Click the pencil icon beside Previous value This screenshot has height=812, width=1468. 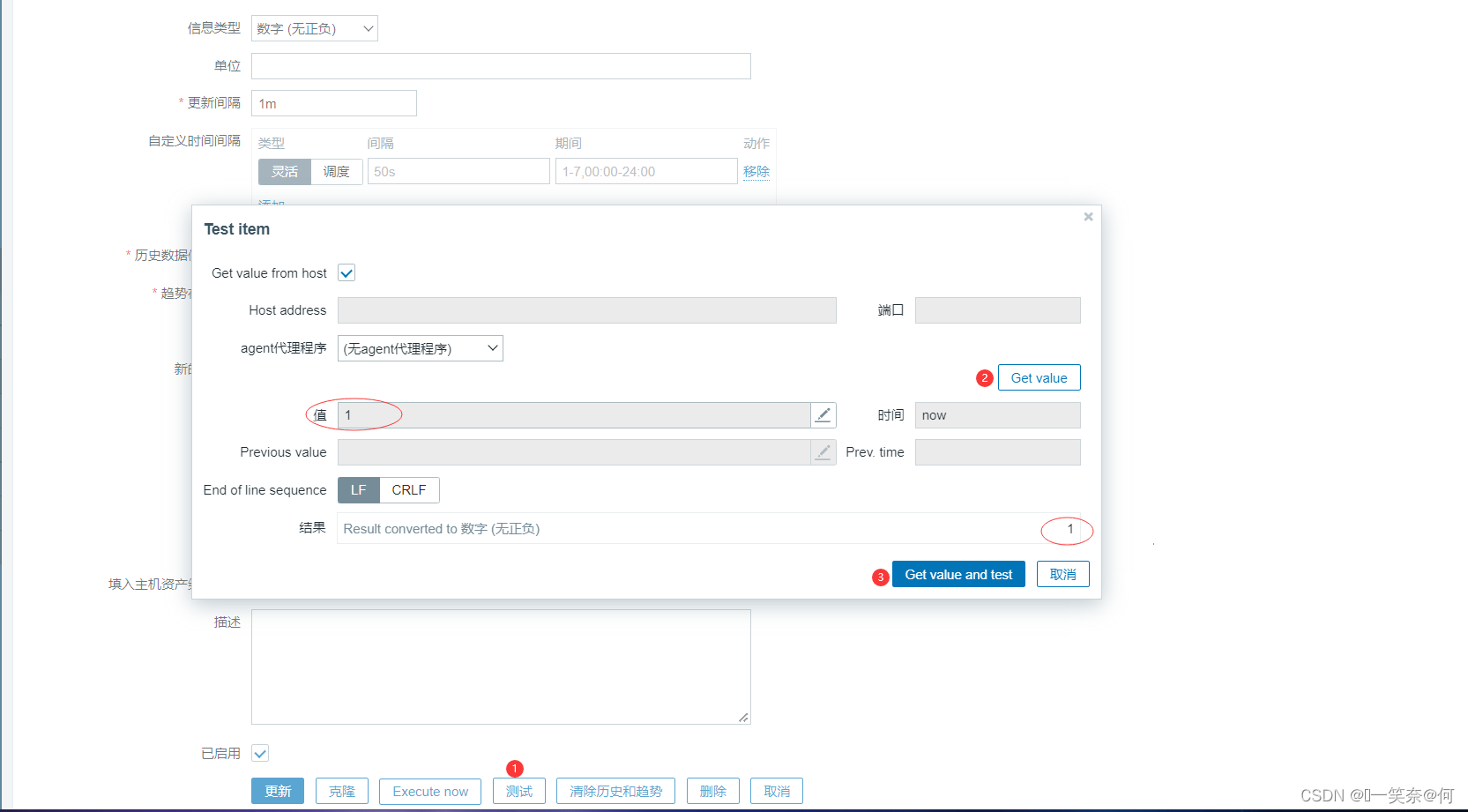pos(823,452)
